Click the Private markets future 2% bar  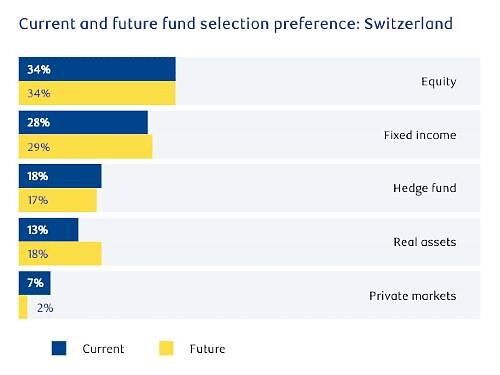[x=23, y=307]
